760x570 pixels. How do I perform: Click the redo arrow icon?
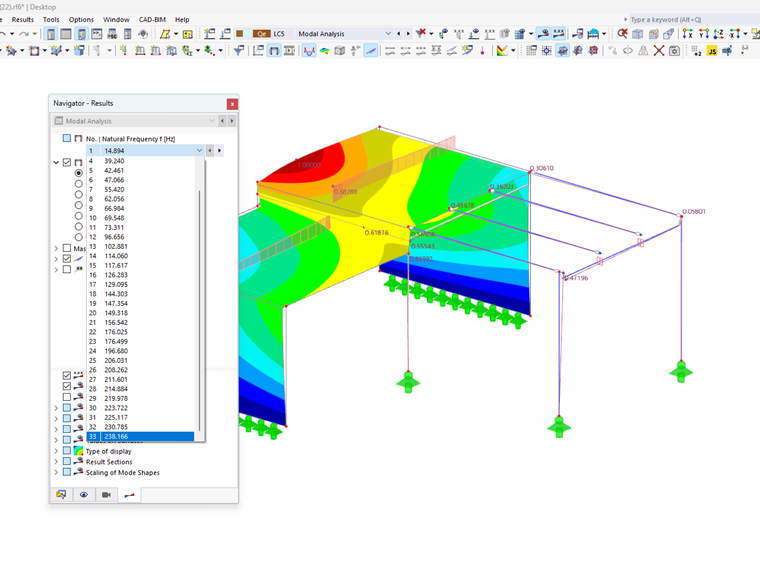[x=23, y=33]
